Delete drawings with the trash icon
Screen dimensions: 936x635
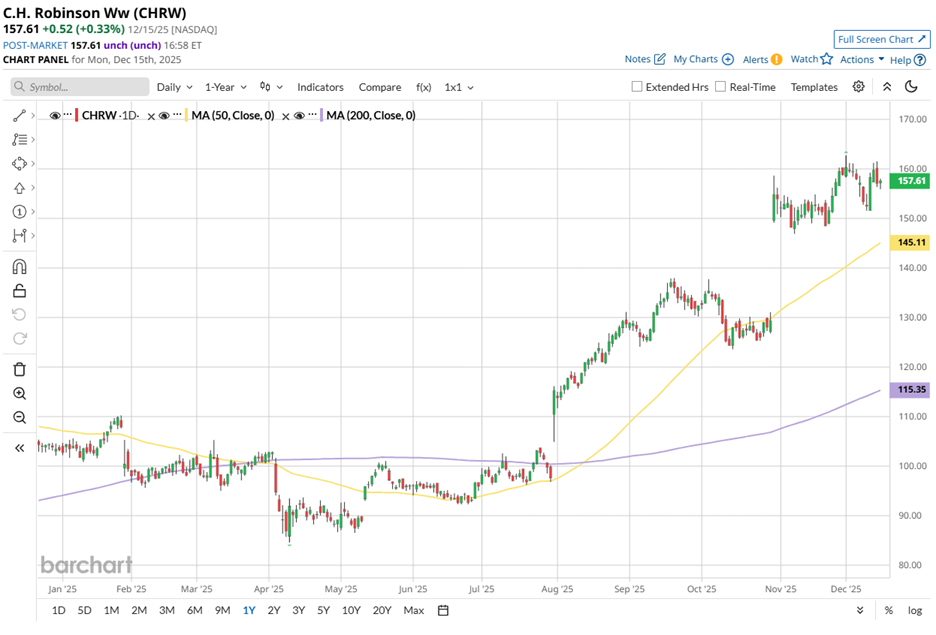19,369
